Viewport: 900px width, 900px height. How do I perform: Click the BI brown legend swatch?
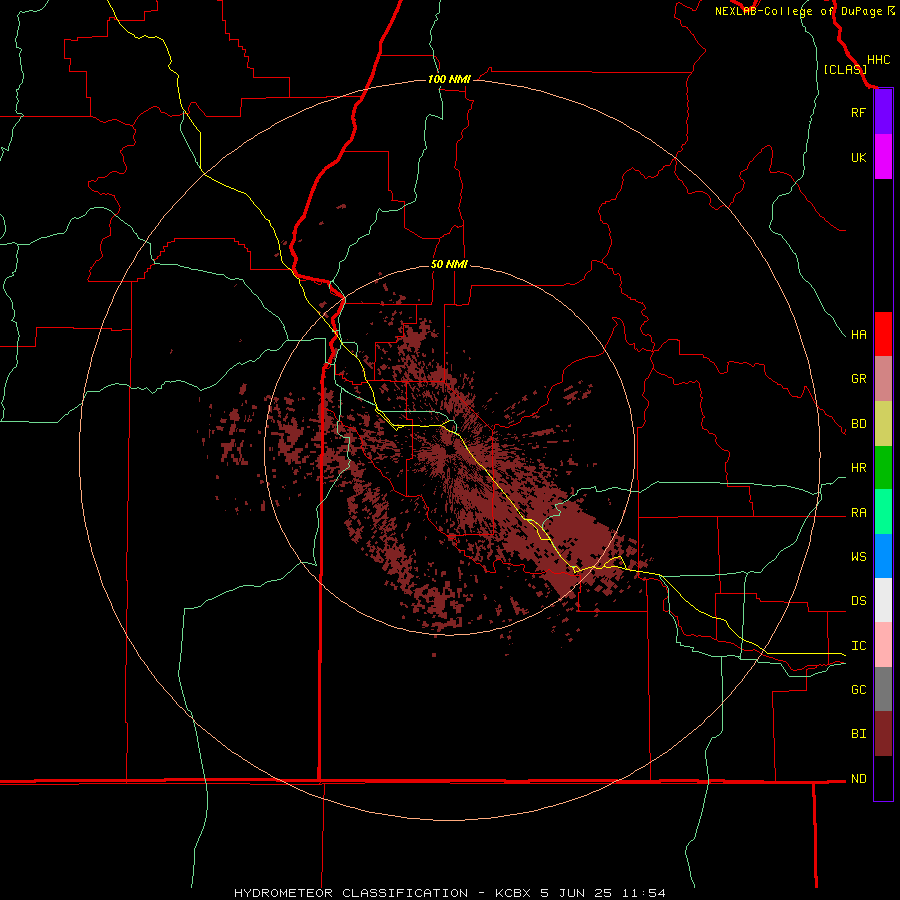click(883, 734)
